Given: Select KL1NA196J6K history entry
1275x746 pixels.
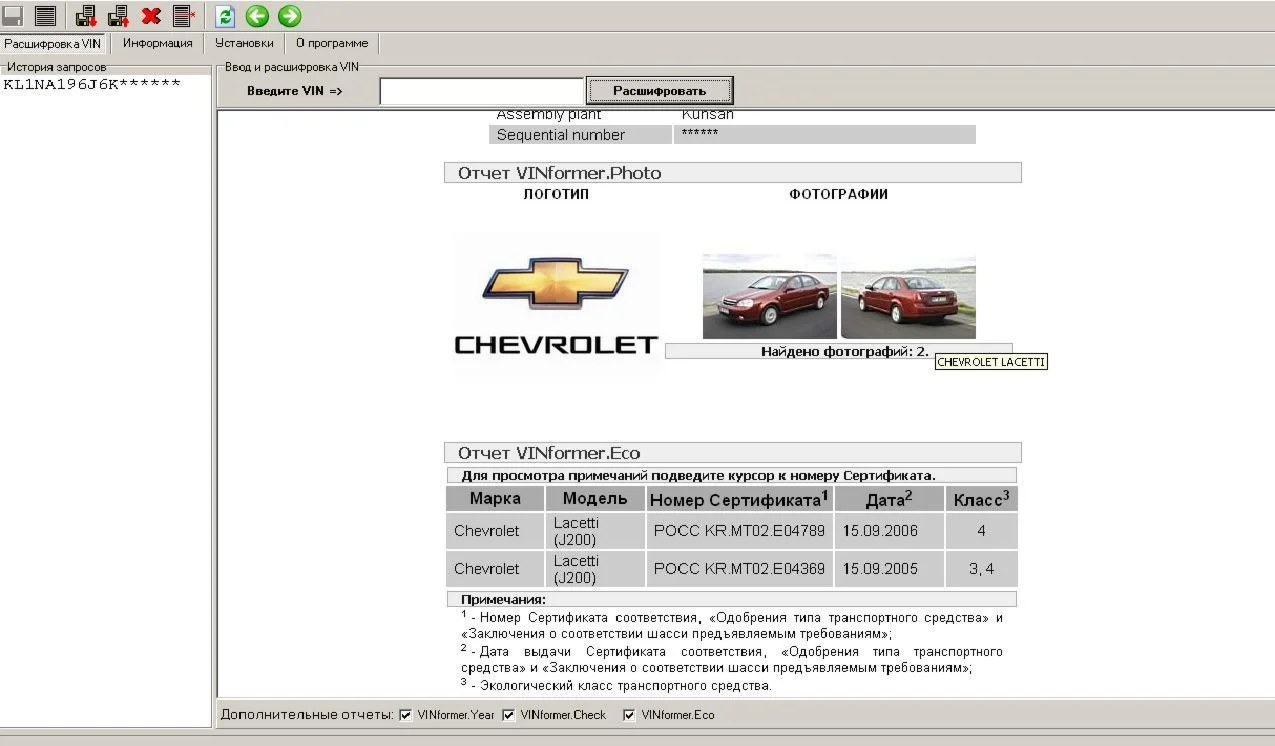Looking at the screenshot, I should (x=92, y=83).
